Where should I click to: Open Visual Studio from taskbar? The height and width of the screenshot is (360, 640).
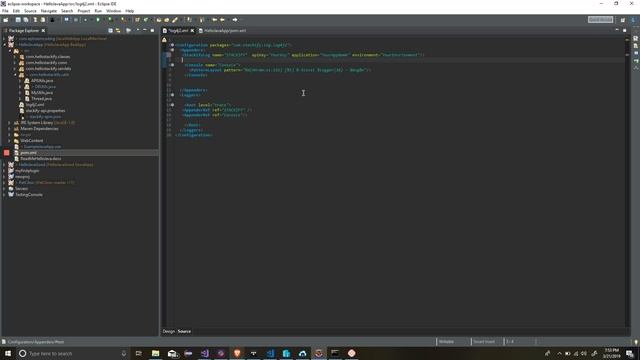click(x=204, y=353)
